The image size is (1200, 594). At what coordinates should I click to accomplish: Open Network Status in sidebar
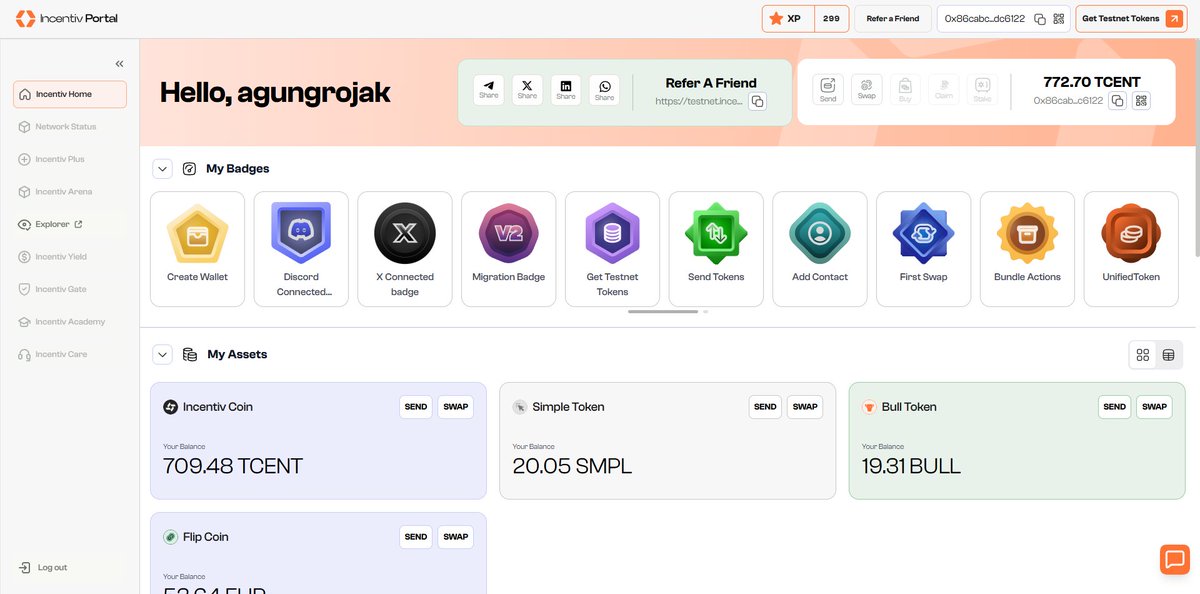click(x=70, y=127)
